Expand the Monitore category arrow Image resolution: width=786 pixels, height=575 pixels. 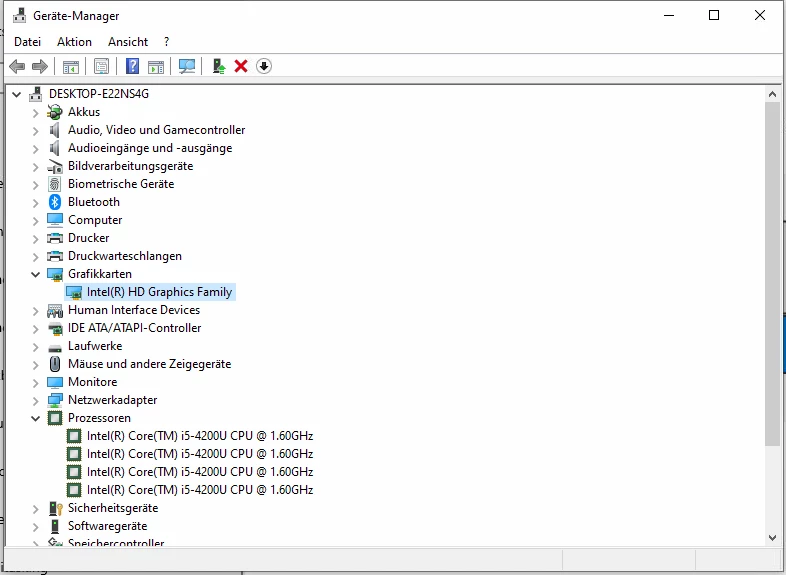click(x=35, y=383)
